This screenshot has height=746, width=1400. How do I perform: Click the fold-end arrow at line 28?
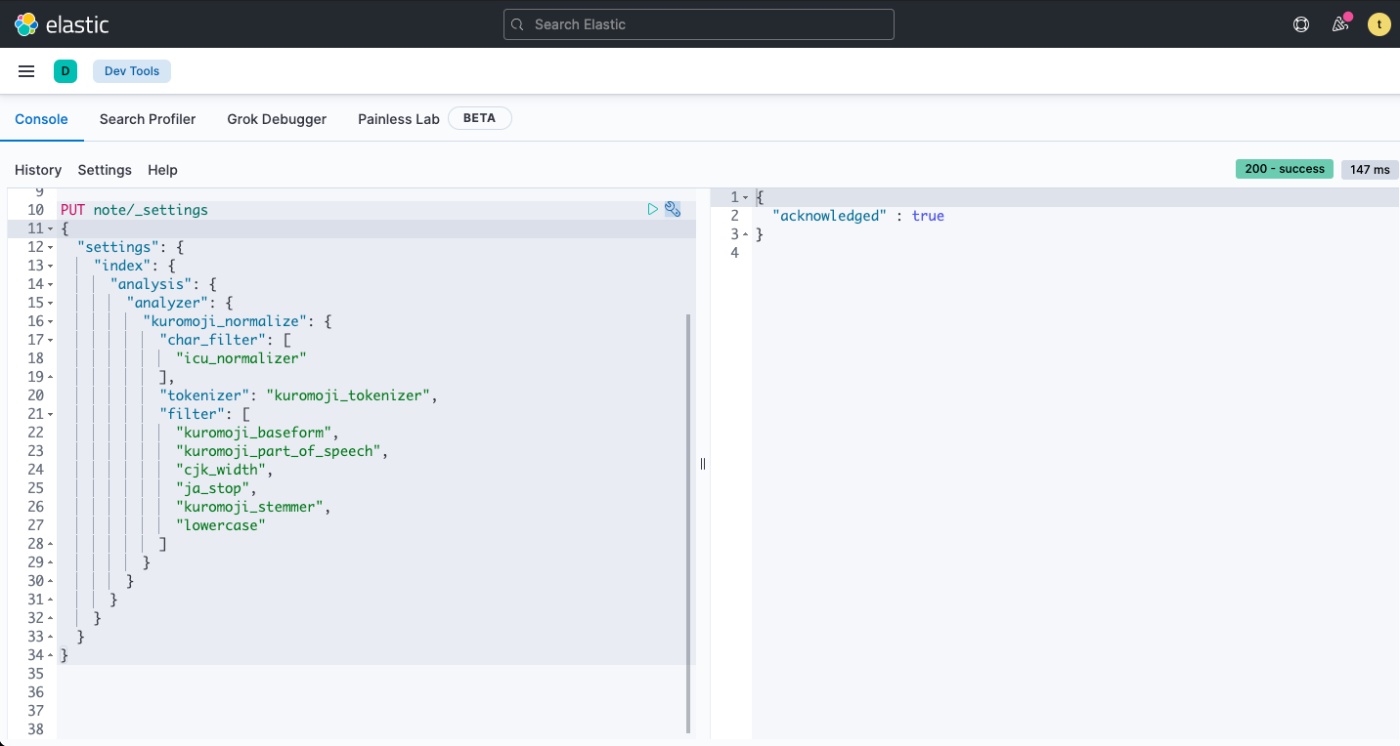[x=51, y=544]
